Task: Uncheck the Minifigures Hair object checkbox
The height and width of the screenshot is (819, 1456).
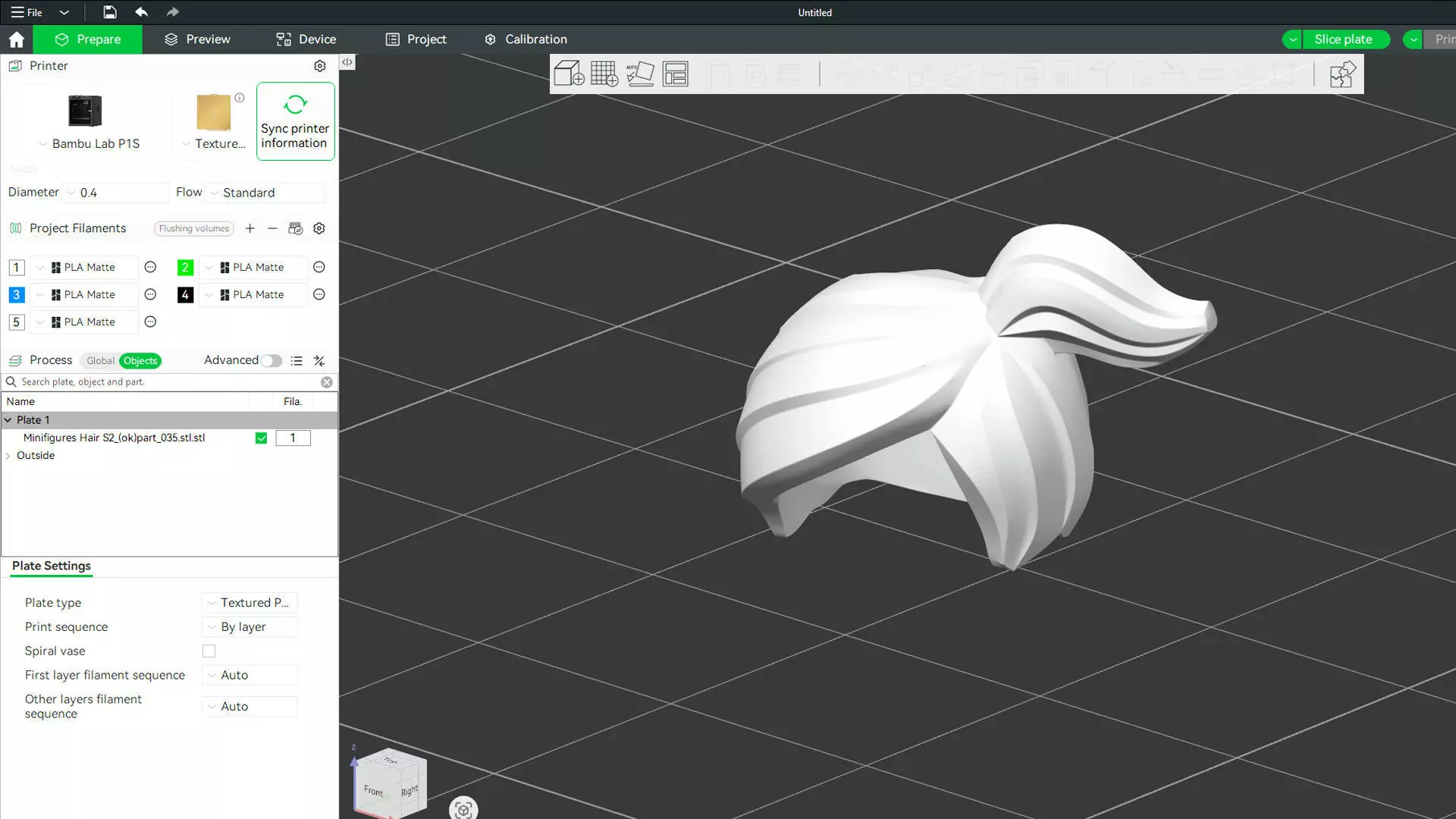Action: click(261, 438)
